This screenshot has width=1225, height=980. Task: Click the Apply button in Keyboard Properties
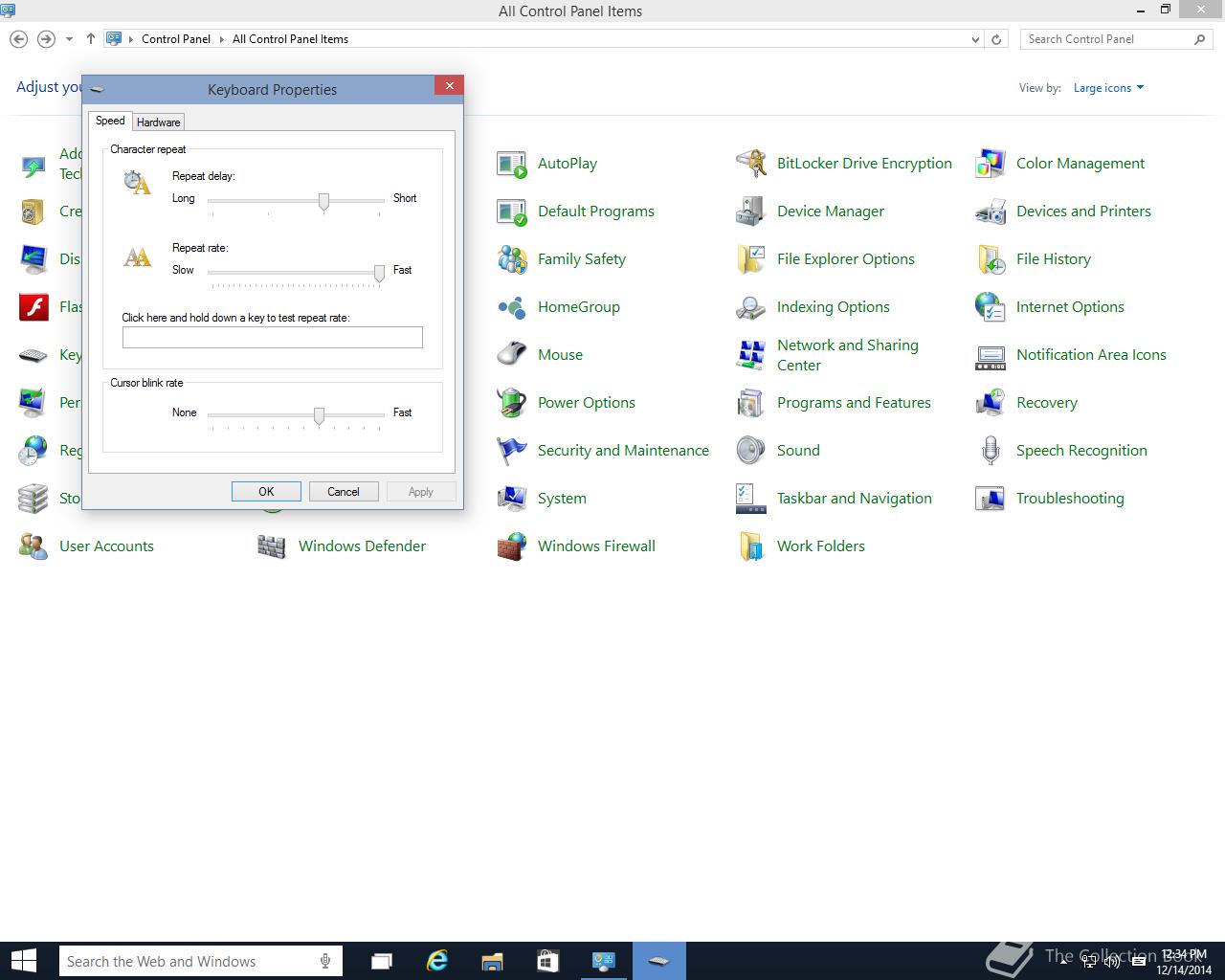click(x=421, y=492)
